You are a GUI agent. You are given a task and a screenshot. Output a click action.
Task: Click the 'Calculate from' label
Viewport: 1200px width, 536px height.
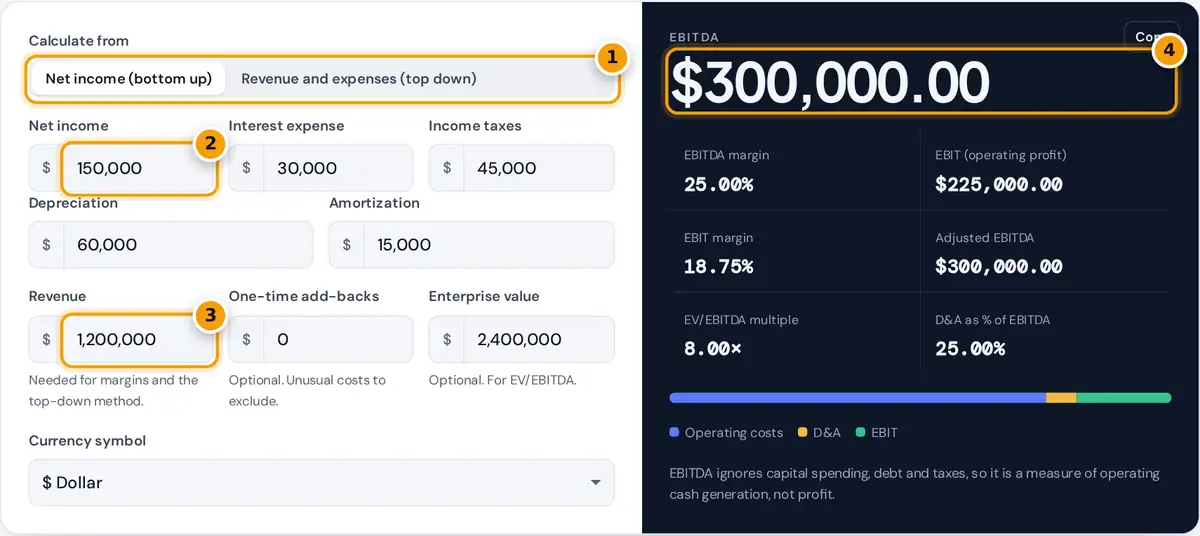coord(79,41)
